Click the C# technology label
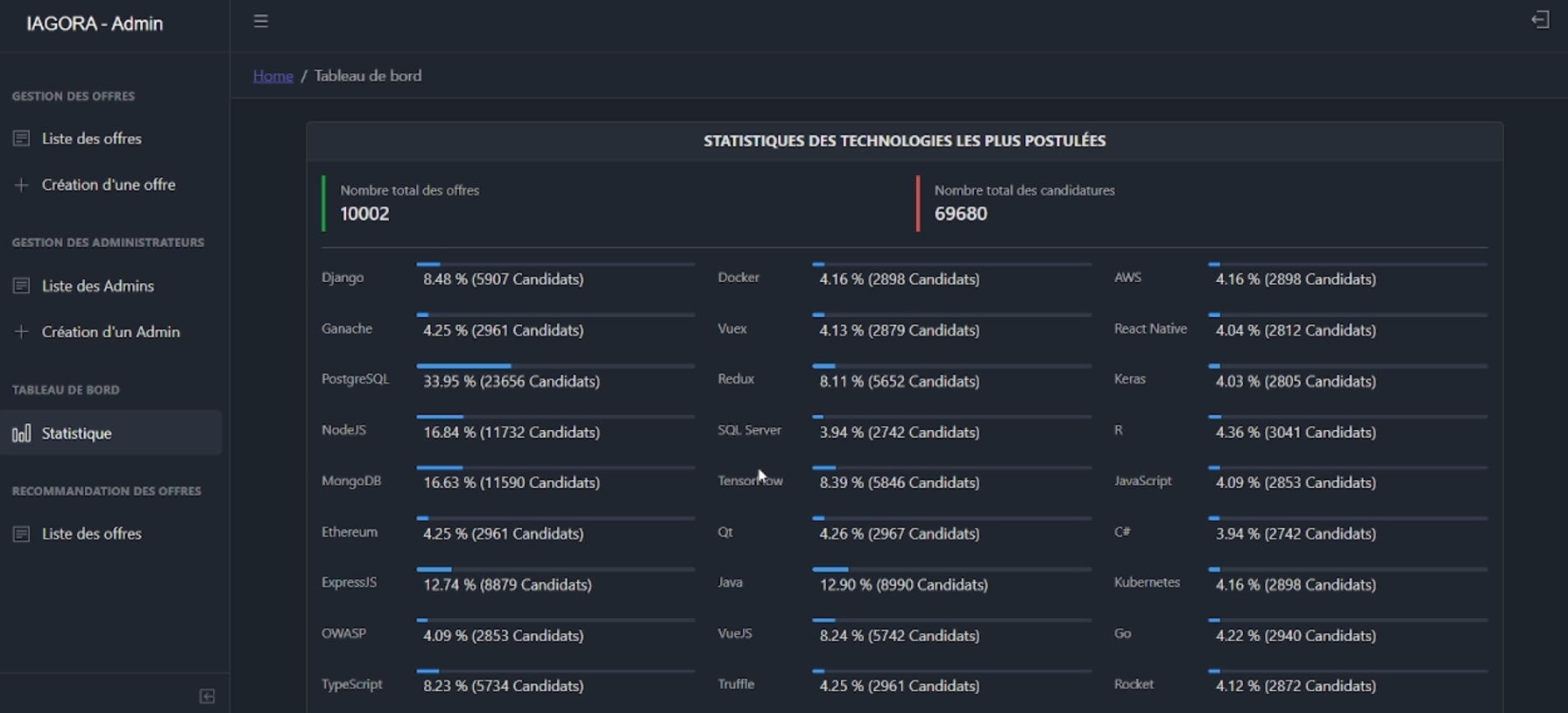The width and height of the screenshot is (1568, 713). click(1122, 532)
